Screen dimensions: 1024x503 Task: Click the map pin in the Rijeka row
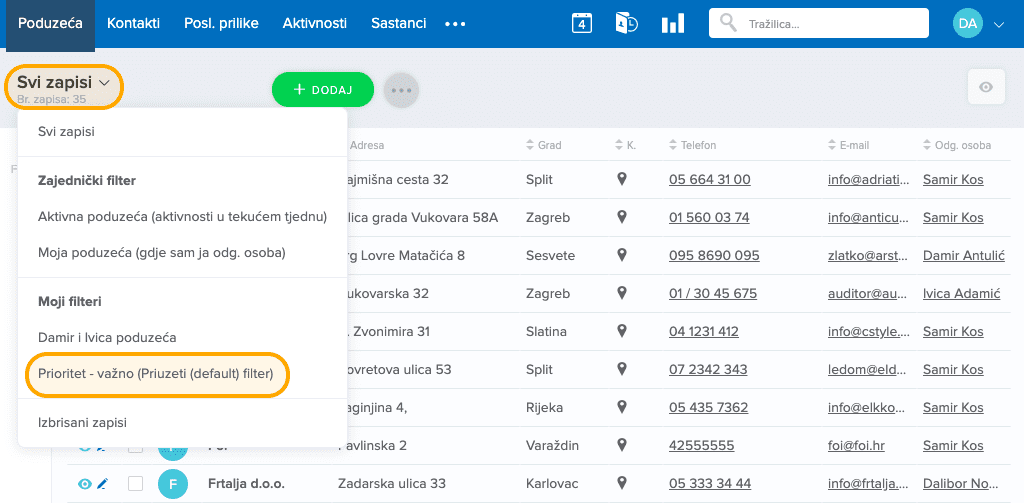622,406
